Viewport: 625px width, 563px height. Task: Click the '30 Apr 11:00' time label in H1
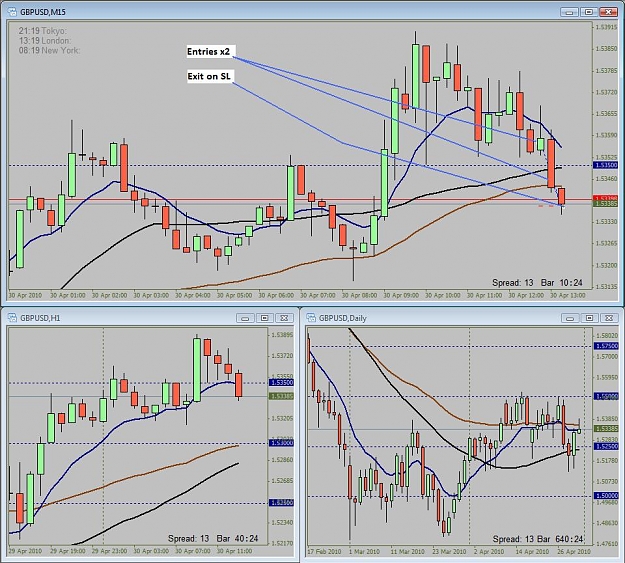coord(234,551)
